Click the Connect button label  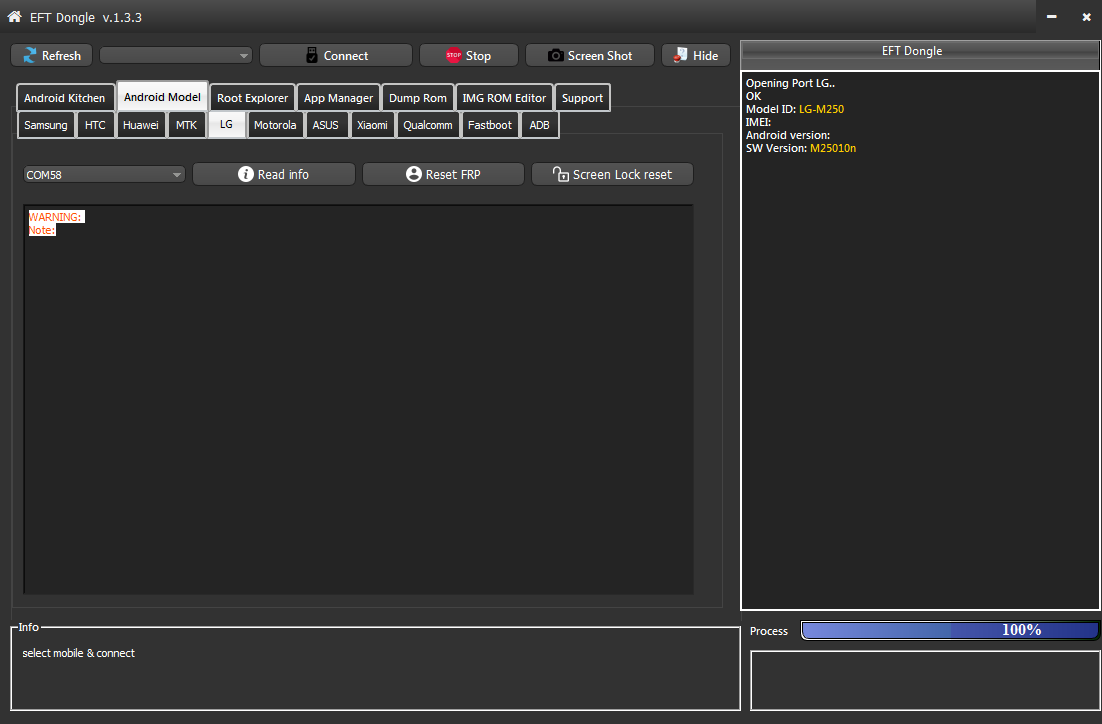pos(346,56)
